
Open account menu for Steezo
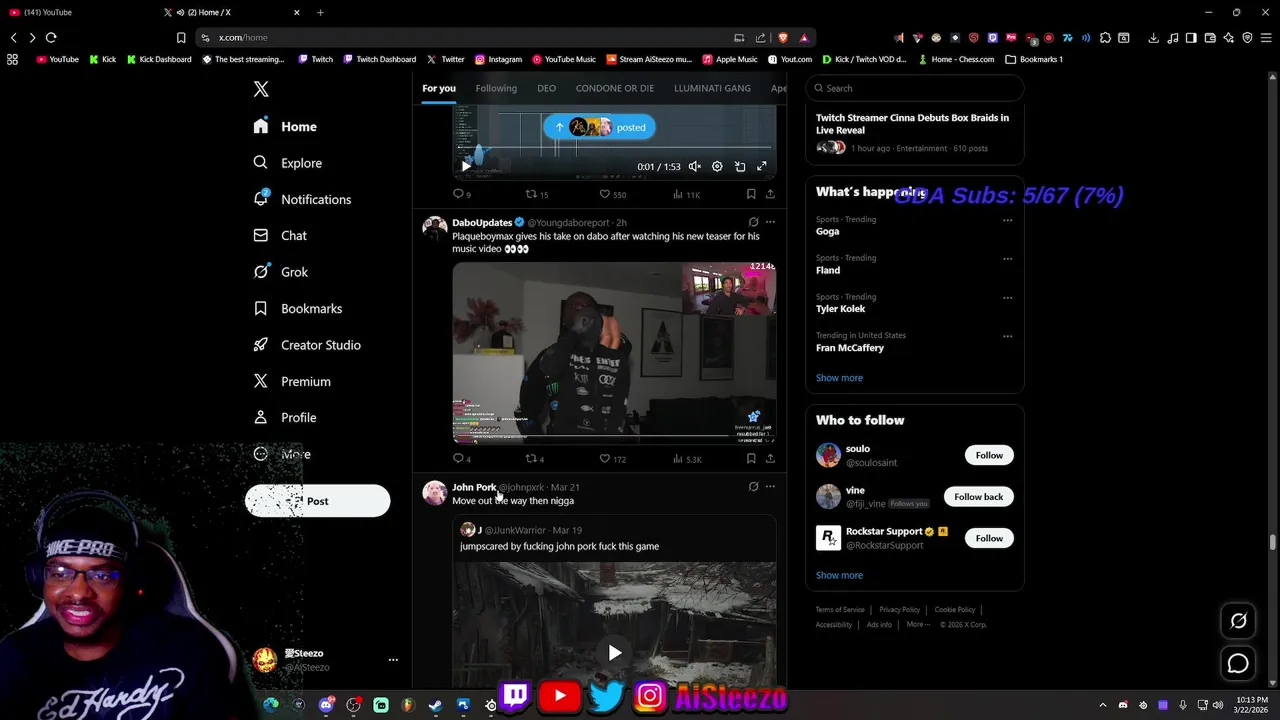[x=393, y=660]
